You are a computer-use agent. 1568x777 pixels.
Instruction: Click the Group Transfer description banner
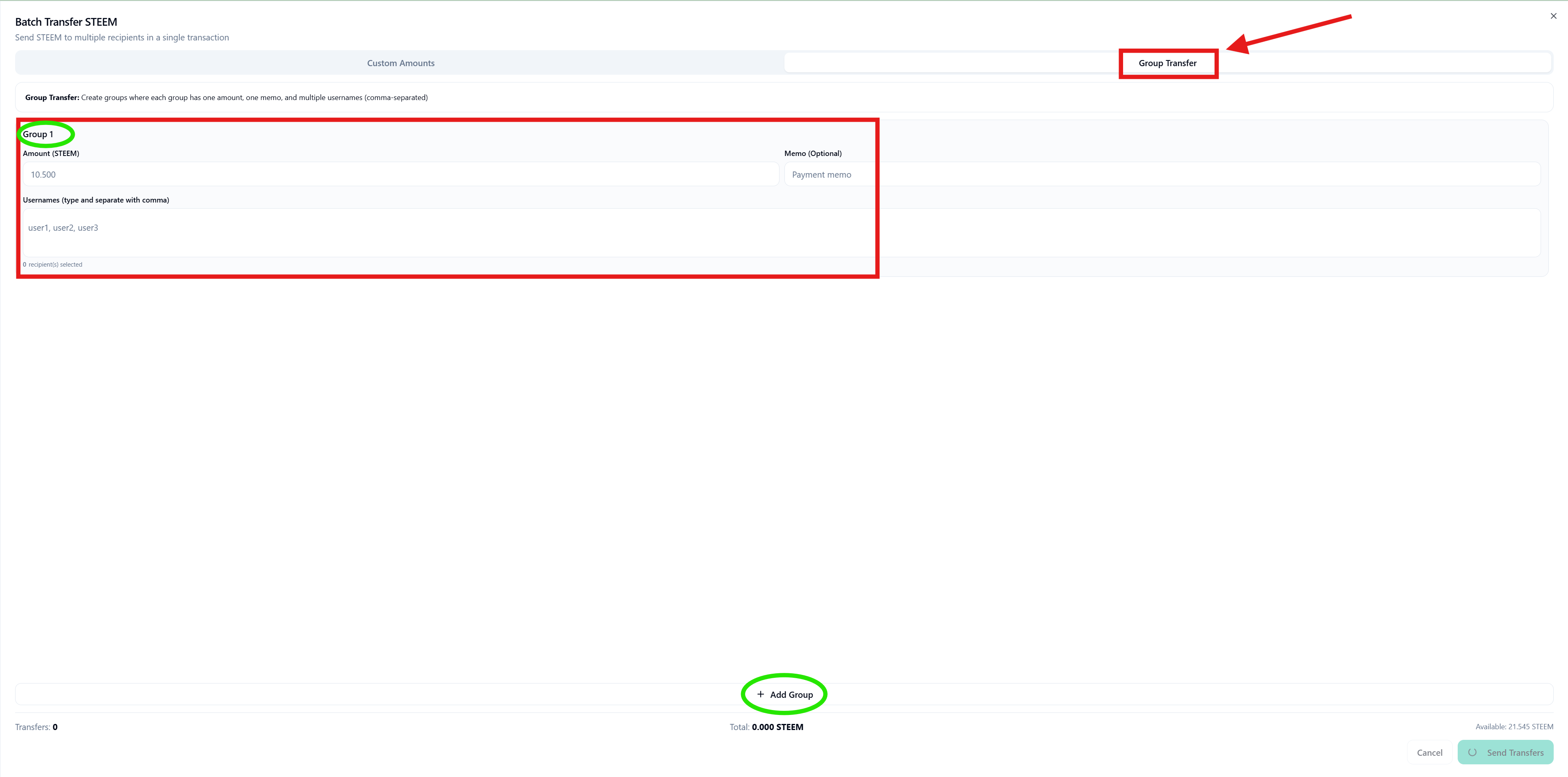pyautogui.click(x=226, y=97)
